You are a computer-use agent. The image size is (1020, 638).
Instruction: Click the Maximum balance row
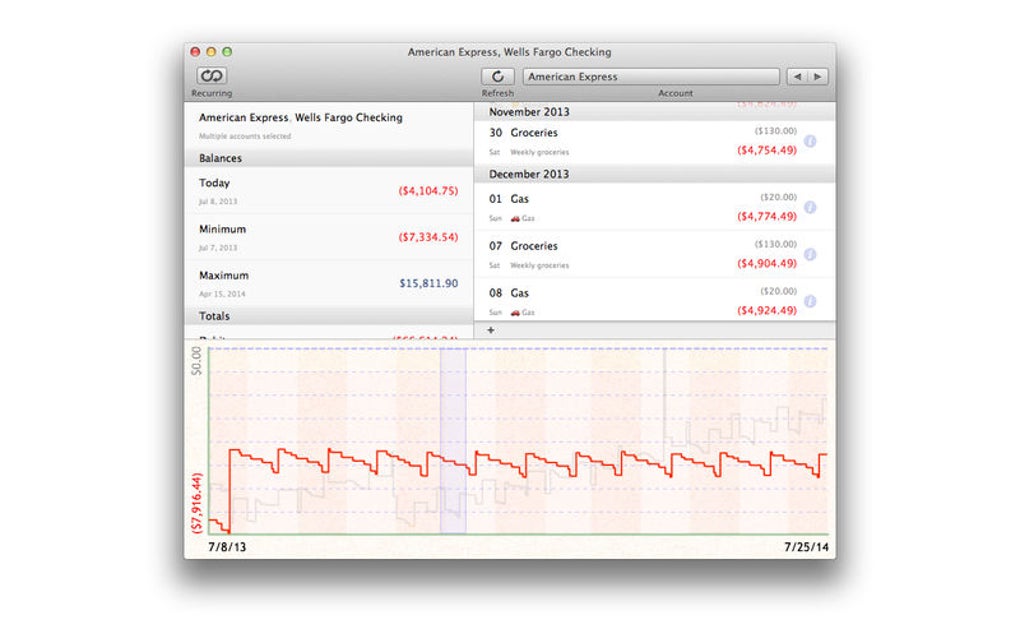pos(329,283)
